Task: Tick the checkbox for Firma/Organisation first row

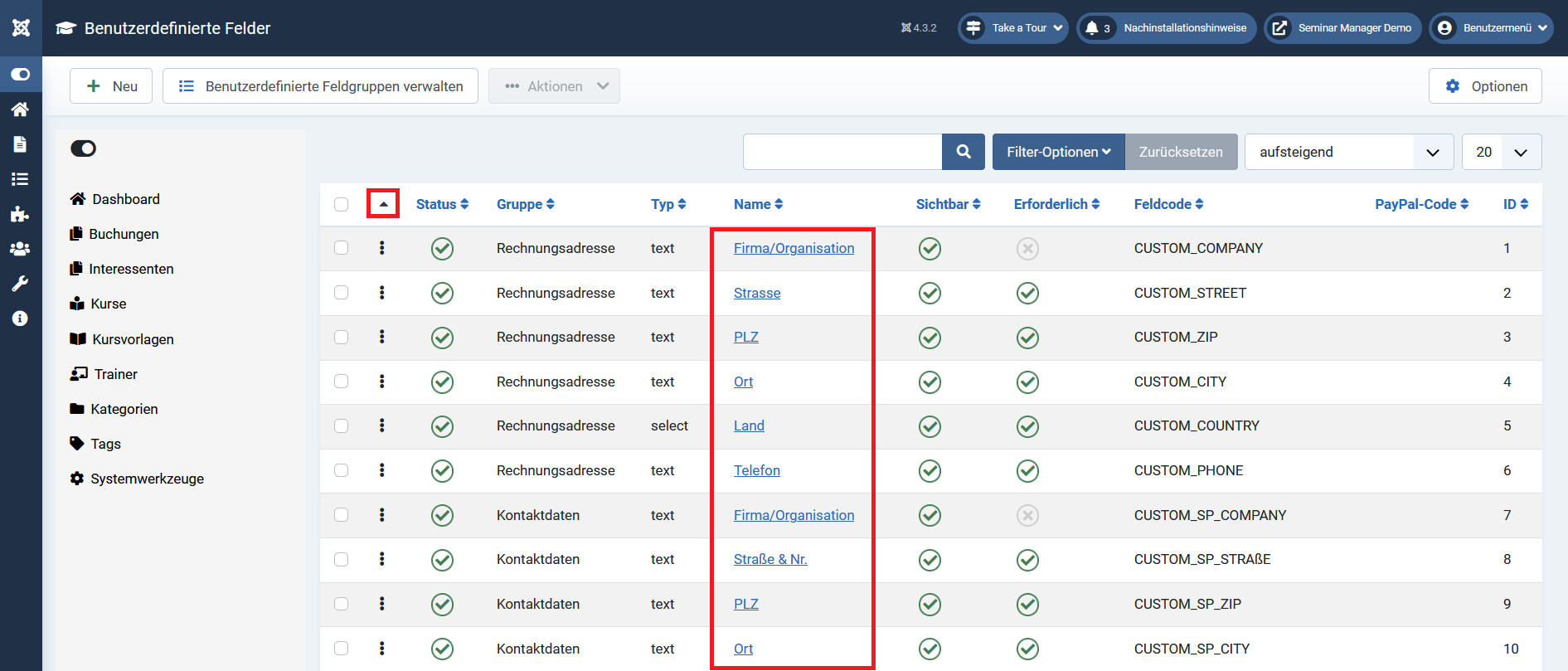Action: pyautogui.click(x=342, y=248)
